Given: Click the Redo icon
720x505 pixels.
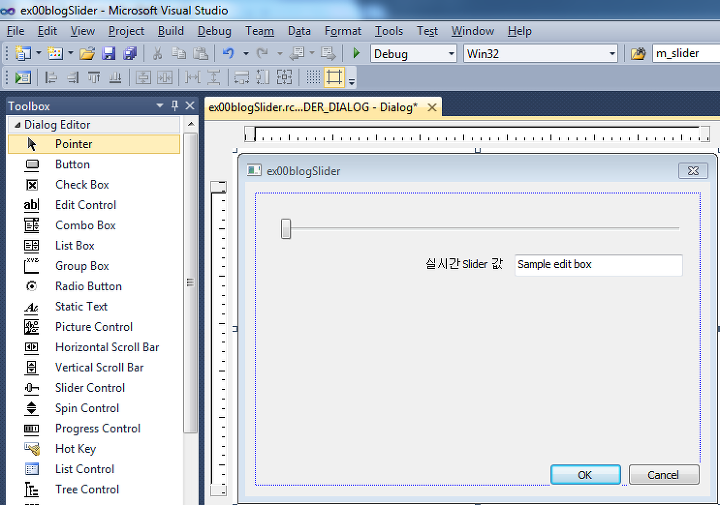Looking at the screenshot, I should click(x=262, y=54).
